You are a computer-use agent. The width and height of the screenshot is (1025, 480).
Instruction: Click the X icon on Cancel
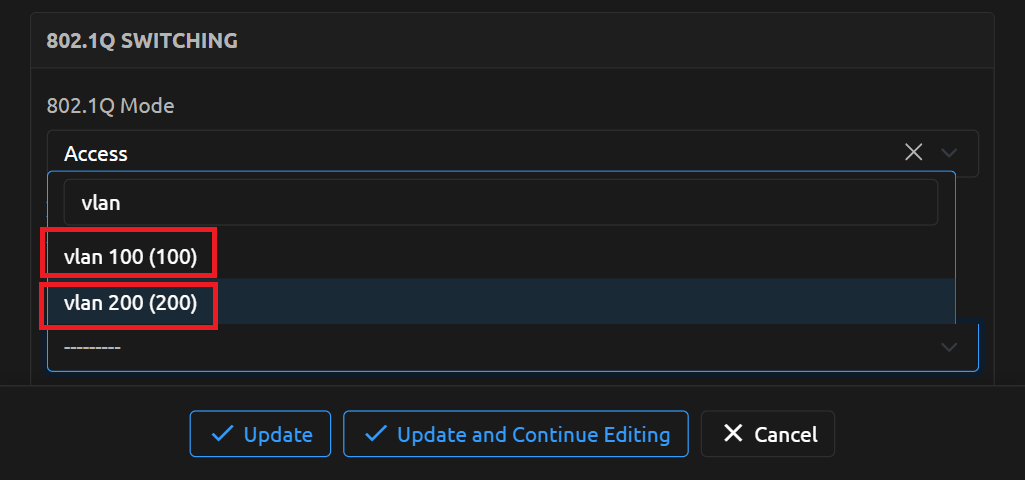pos(733,434)
